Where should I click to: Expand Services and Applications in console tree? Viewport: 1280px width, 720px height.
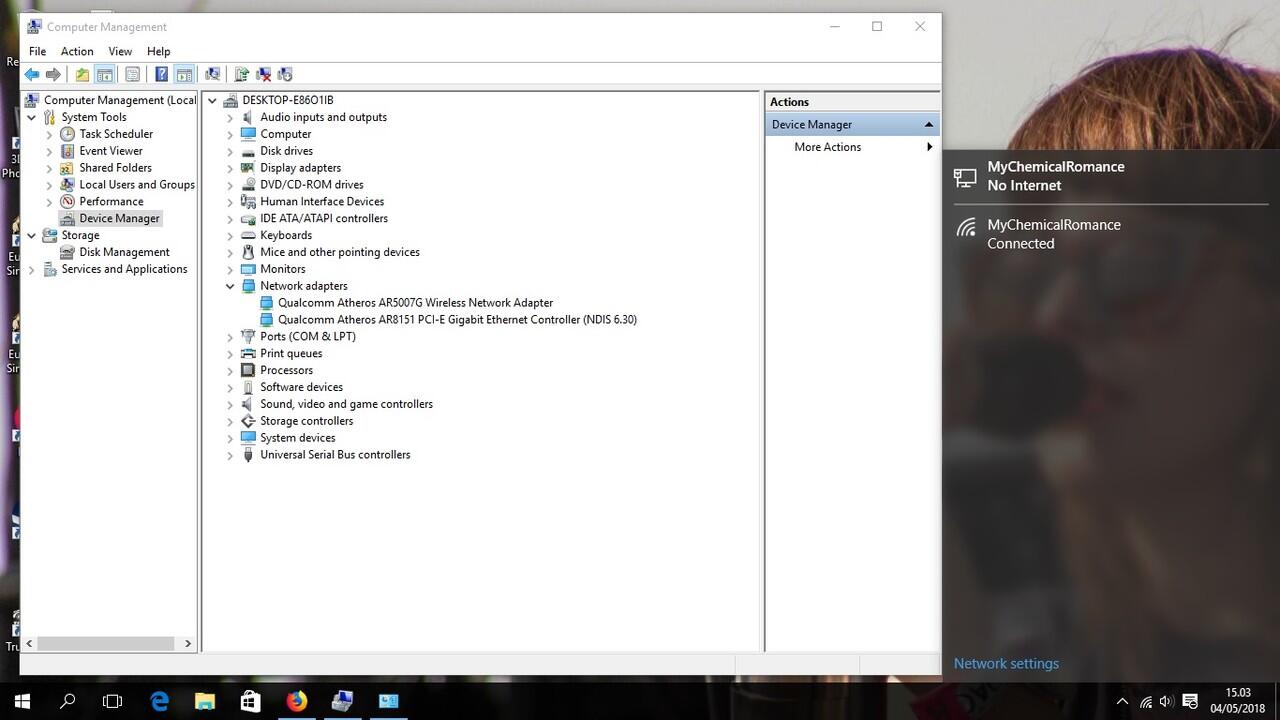pyautogui.click(x=31, y=269)
